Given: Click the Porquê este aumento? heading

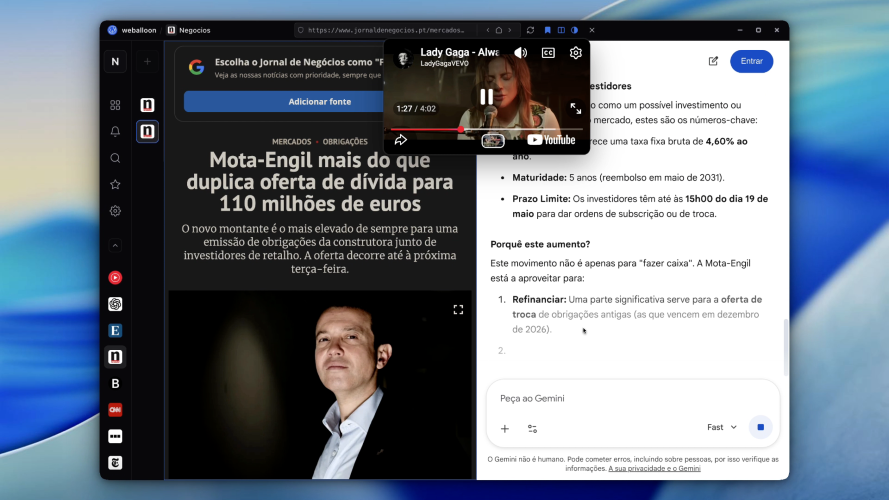Looking at the screenshot, I should [x=540, y=244].
